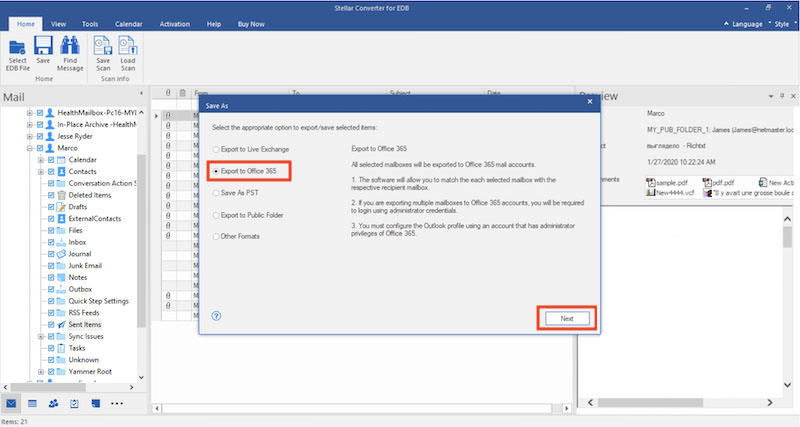This screenshot has width=800, height=427.
Task: Open the New4444.vcf attachment
Action: coord(670,193)
